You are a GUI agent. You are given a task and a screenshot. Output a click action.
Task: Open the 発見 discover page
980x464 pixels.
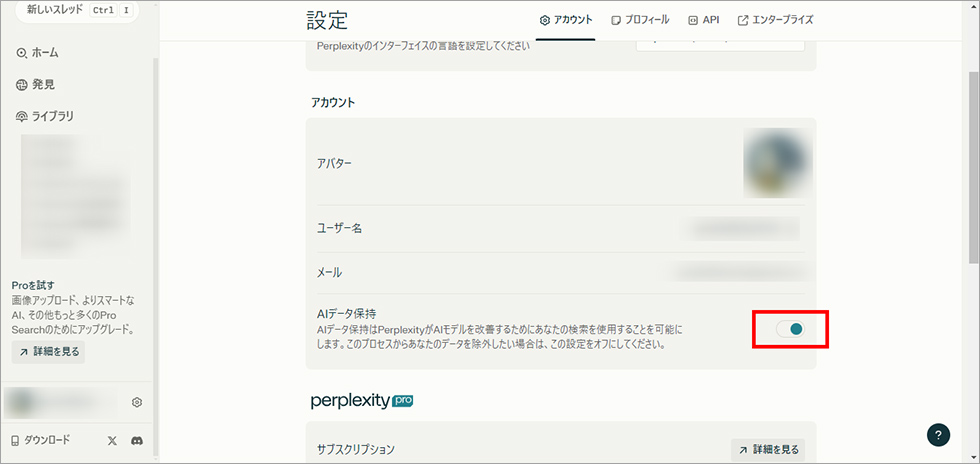tap(36, 84)
